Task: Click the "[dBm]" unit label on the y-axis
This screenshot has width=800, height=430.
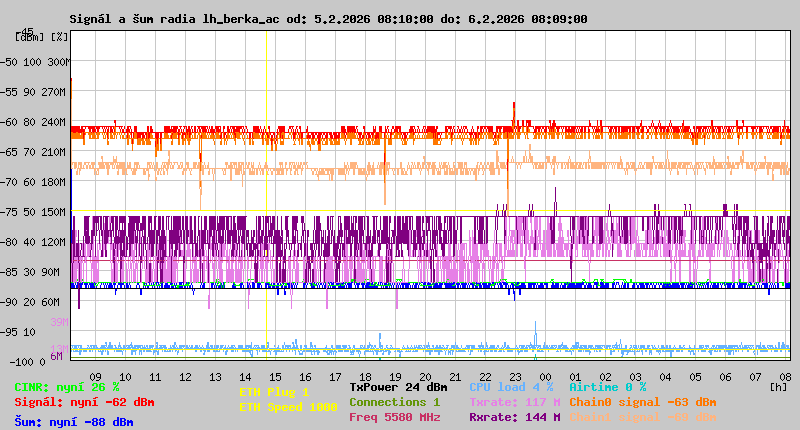Action: [x=29, y=37]
